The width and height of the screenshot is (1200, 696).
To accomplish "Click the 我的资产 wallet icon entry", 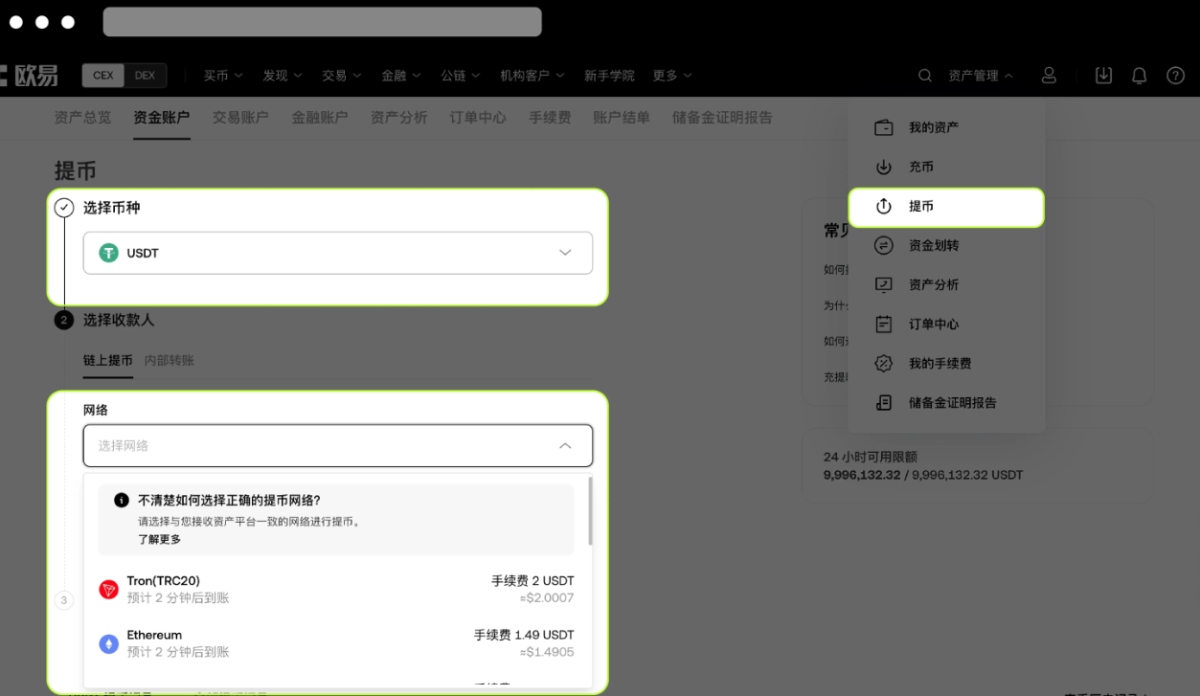I will tap(884, 128).
